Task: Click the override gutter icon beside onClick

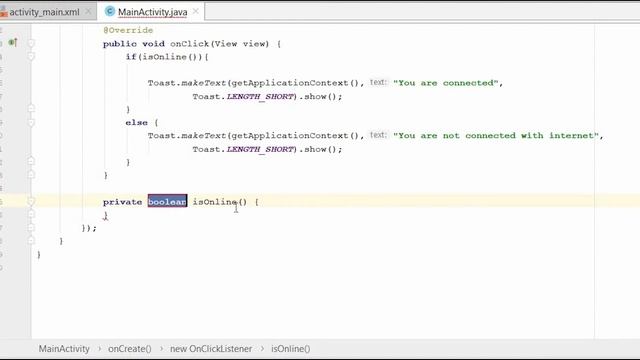Action: click(x=13, y=42)
